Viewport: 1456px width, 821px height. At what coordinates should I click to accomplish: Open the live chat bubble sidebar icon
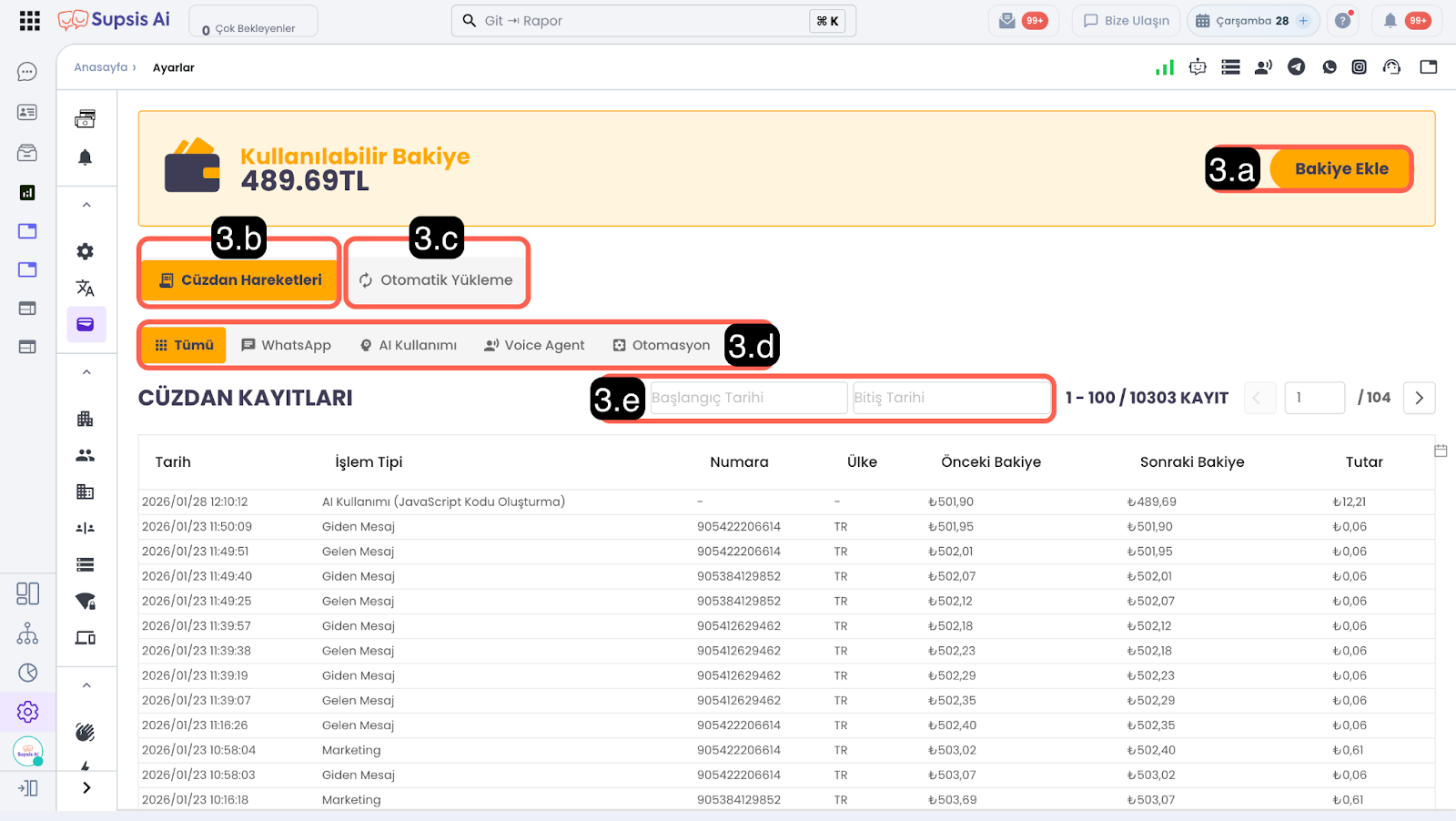click(x=27, y=72)
